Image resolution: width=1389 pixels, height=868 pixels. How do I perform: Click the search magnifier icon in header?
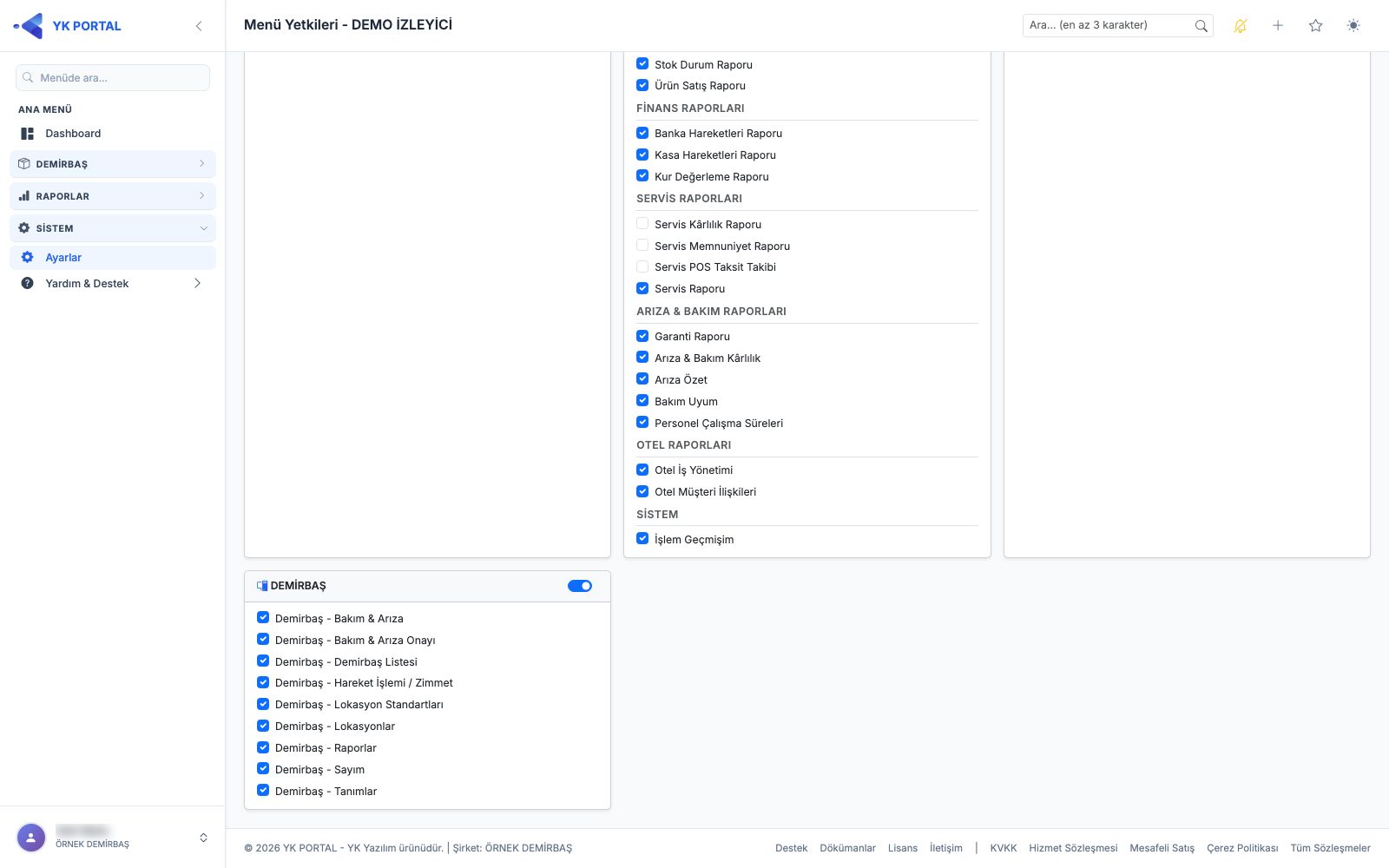pos(1201,26)
